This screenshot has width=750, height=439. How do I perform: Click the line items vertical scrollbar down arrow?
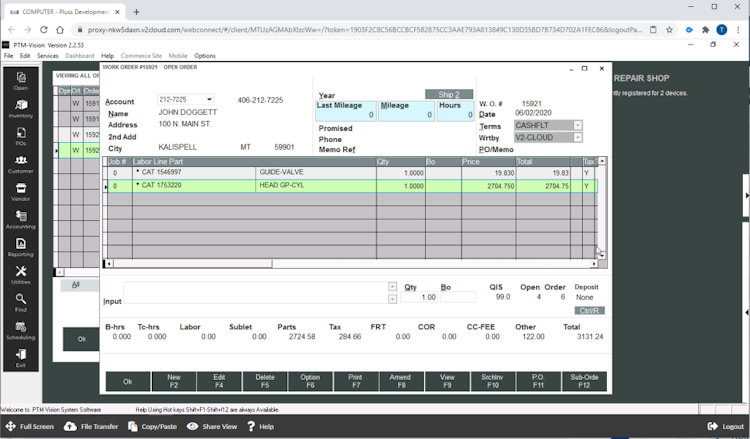pos(602,255)
